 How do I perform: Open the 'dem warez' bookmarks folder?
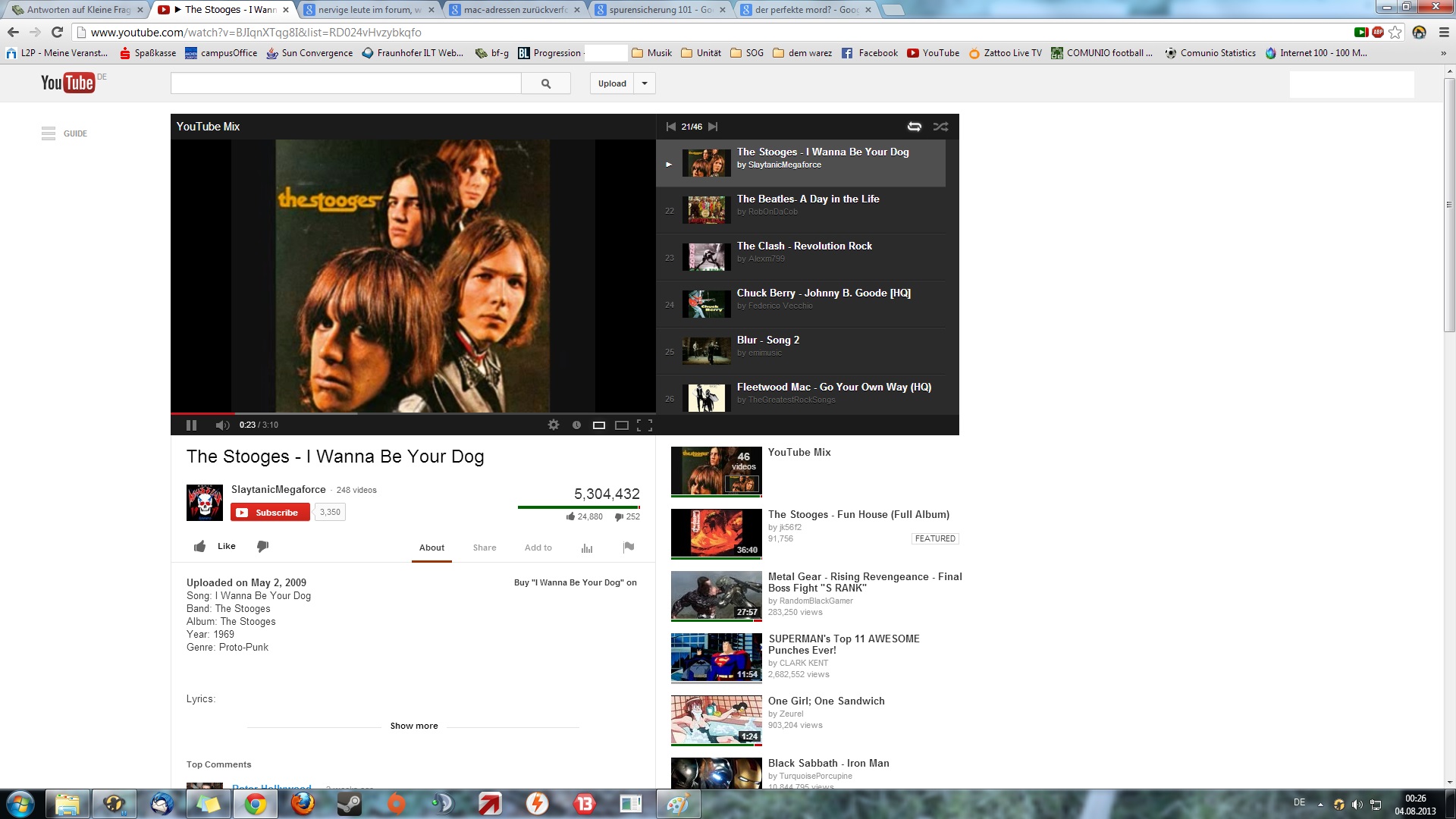(802, 53)
